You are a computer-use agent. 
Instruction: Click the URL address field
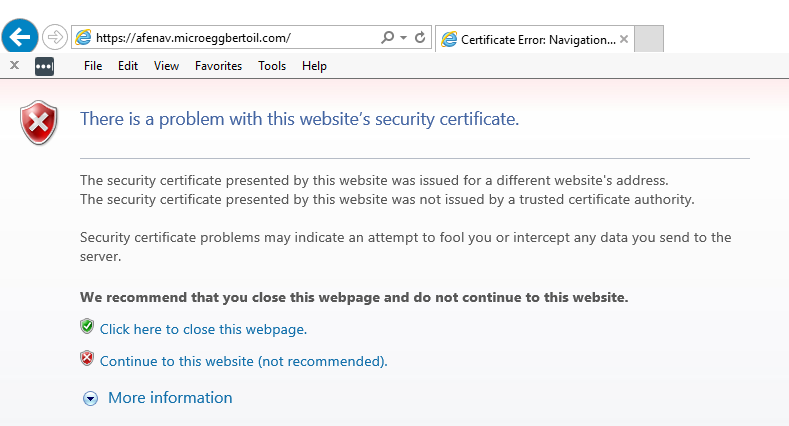click(230, 38)
